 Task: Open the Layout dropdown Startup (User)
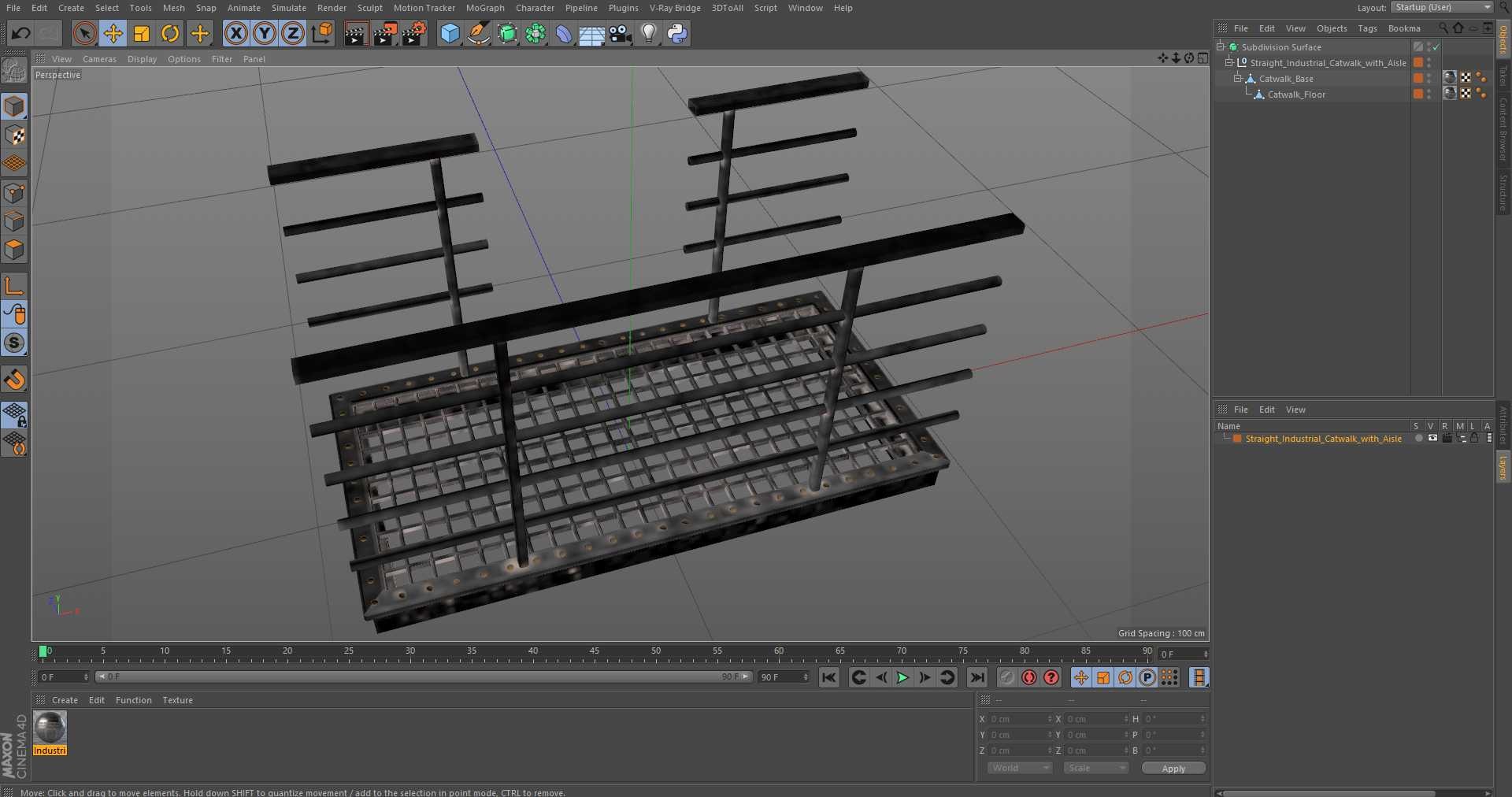point(1442,7)
